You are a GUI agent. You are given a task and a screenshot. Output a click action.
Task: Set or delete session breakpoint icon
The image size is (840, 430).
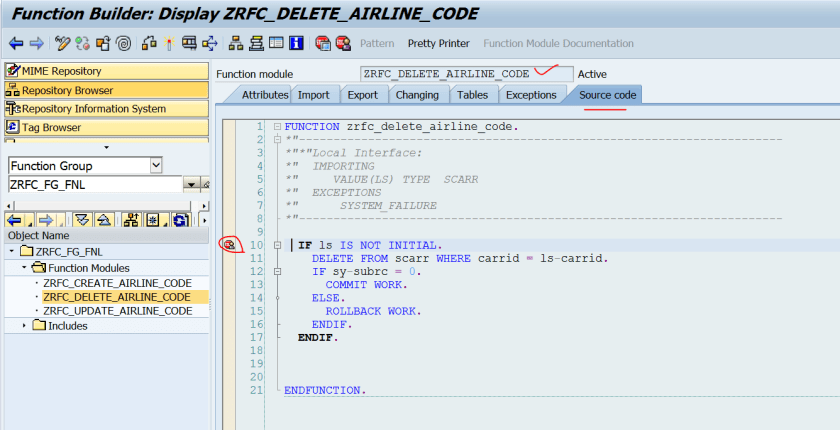[x=323, y=43]
